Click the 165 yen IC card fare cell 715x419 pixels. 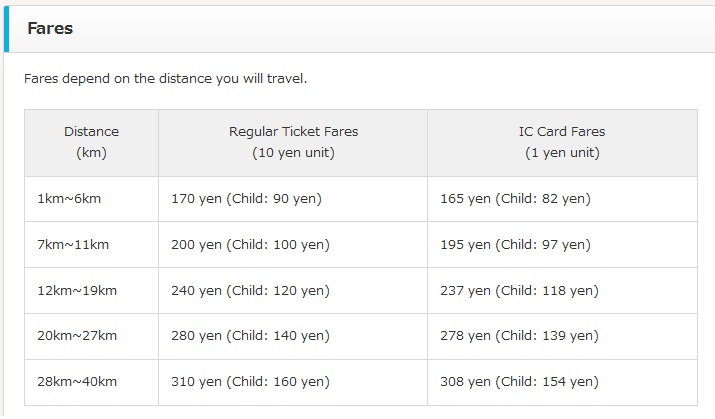tap(515, 199)
